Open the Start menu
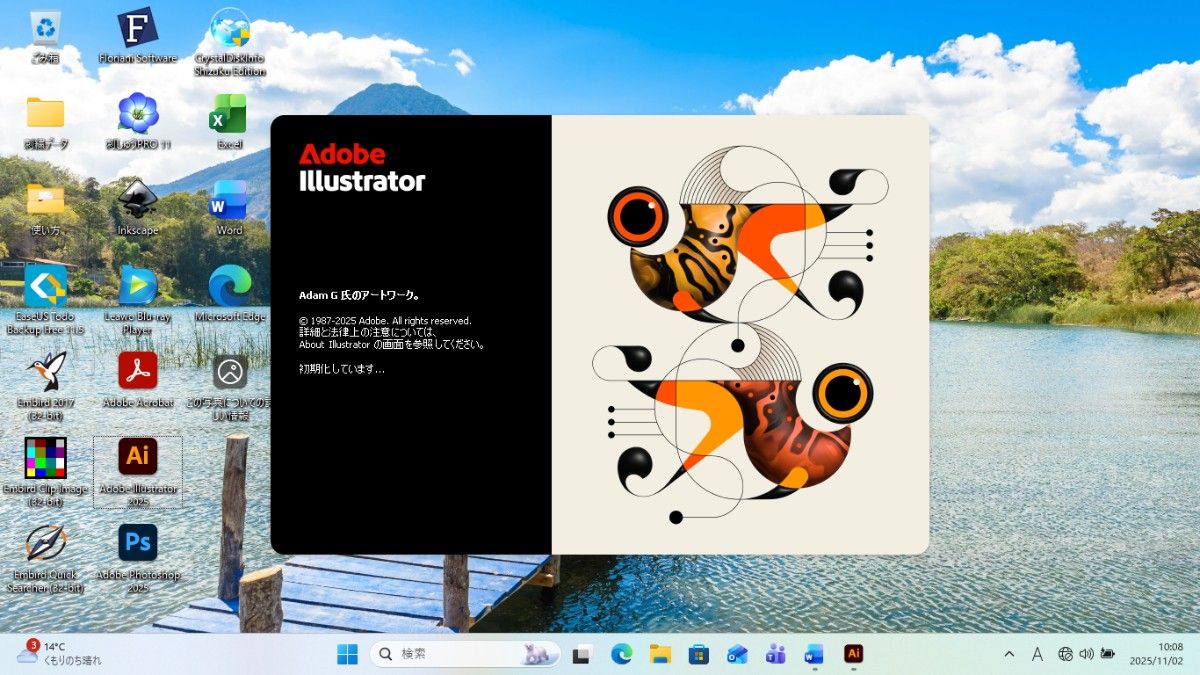 pyautogui.click(x=347, y=654)
